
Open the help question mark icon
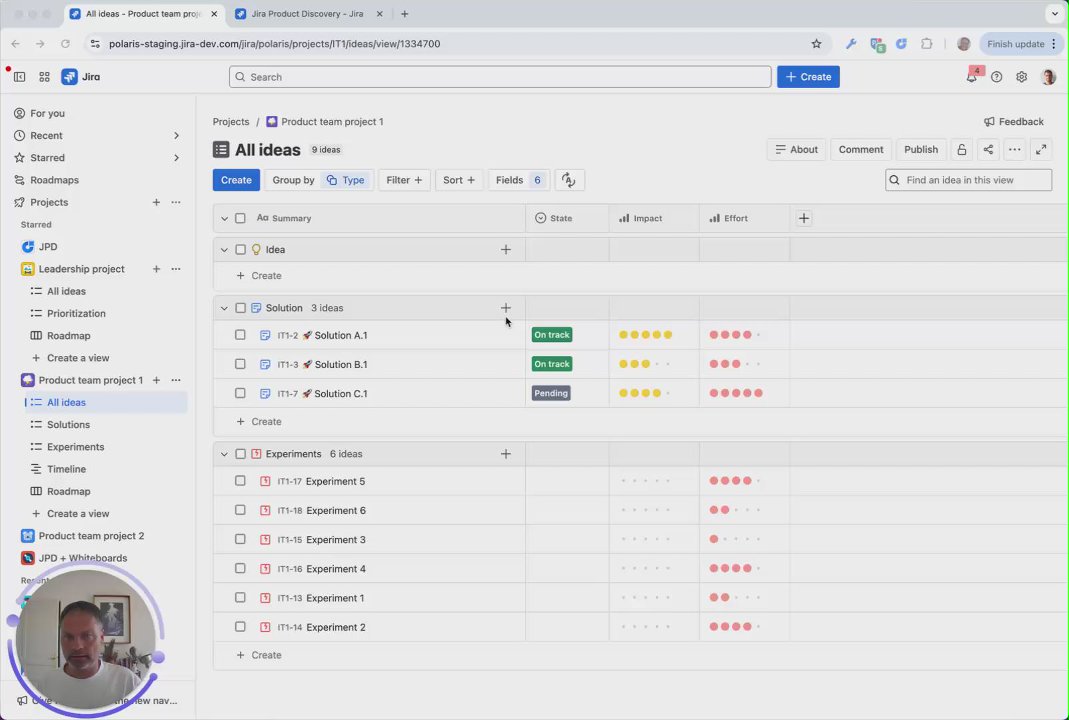coord(997,77)
